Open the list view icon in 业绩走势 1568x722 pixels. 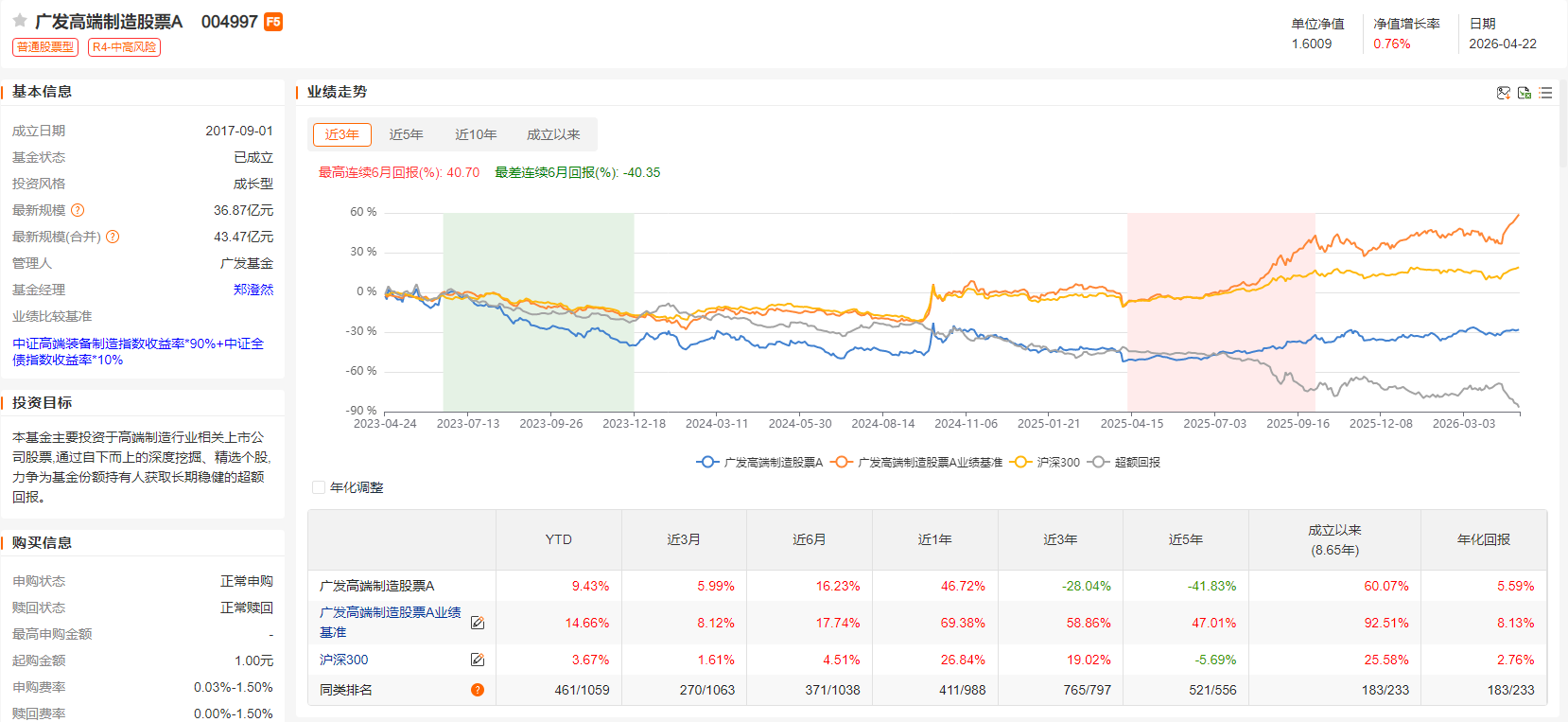click(x=1545, y=93)
